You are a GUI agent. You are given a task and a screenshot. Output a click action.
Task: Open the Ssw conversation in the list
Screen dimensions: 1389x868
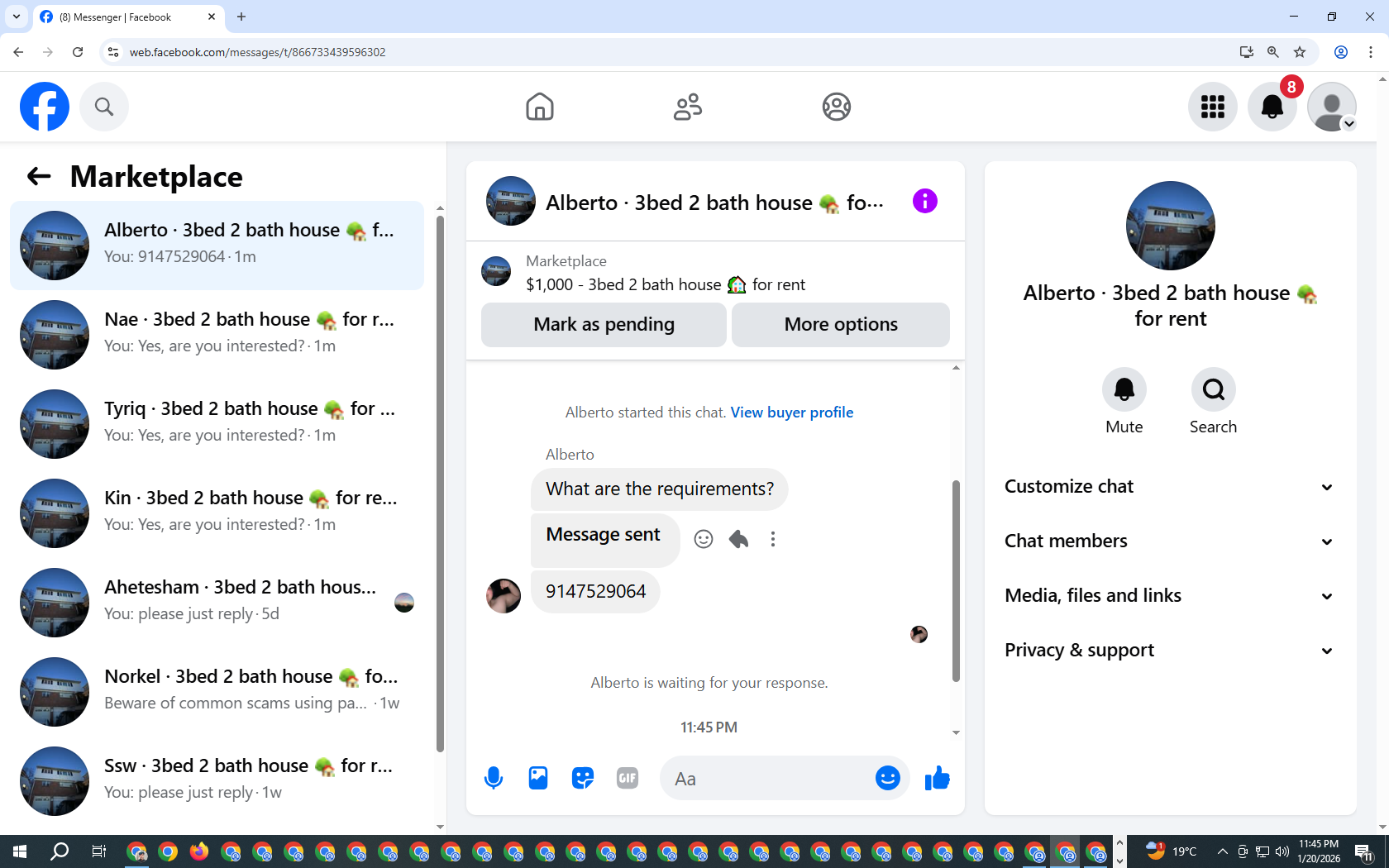click(217, 781)
